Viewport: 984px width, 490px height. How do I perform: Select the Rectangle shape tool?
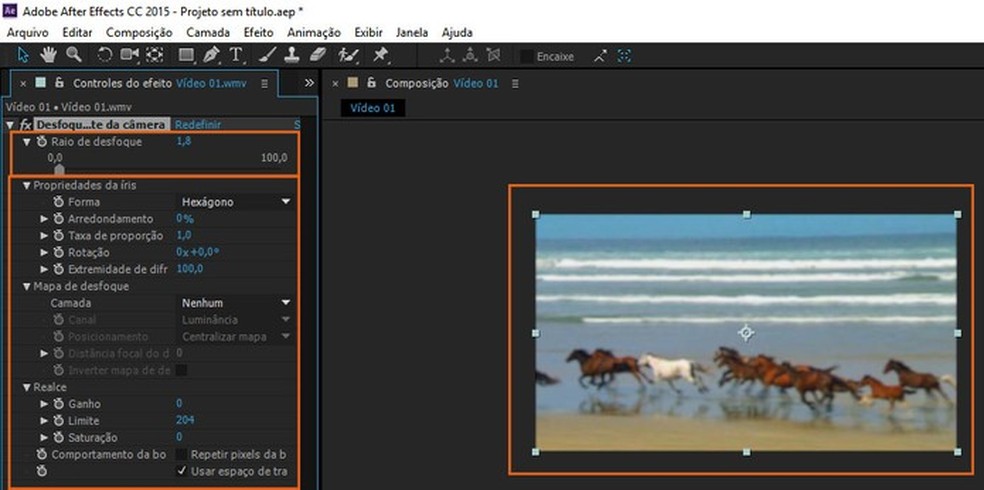point(186,55)
